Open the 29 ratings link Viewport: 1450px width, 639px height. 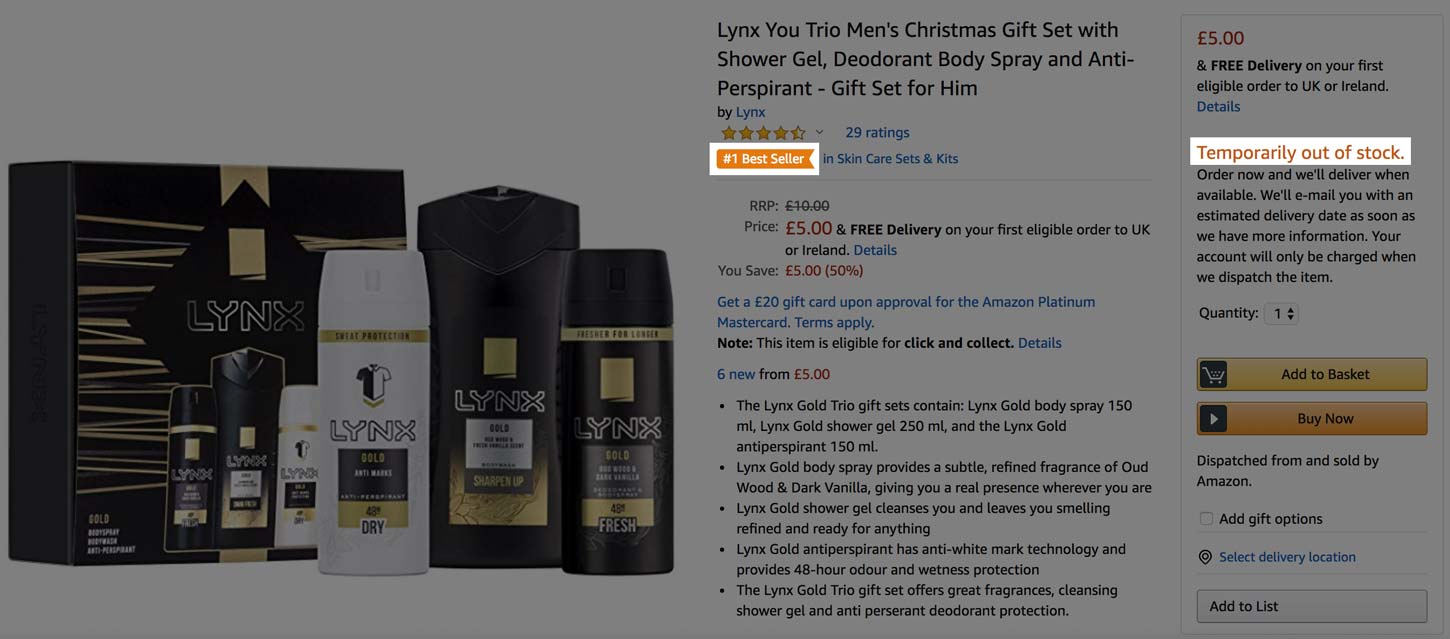tap(877, 132)
